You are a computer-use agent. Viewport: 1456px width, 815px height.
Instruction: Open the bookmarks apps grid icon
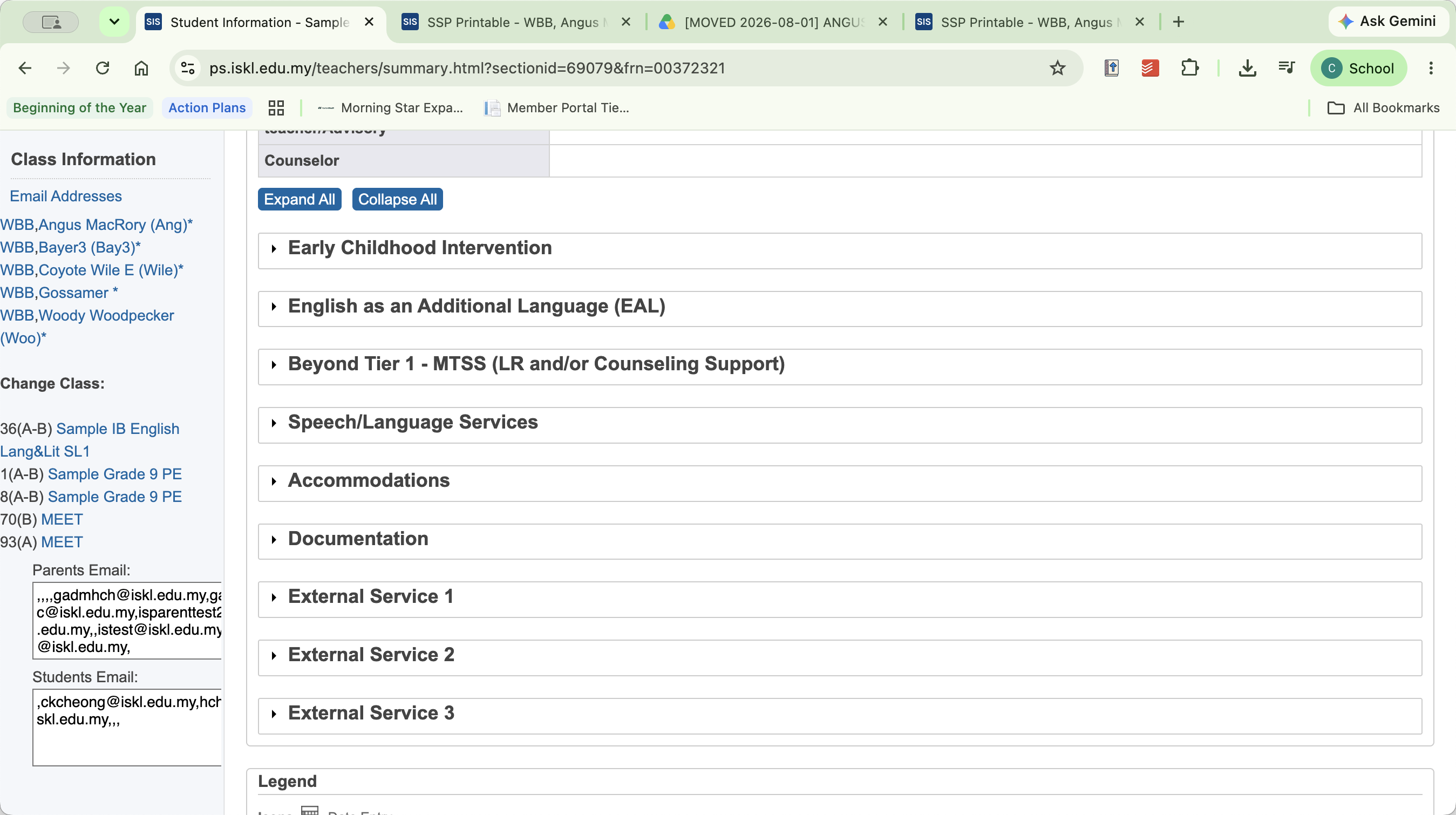tap(276, 108)
